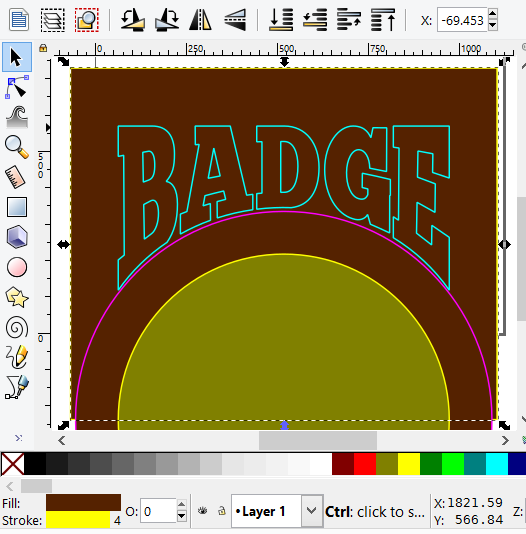Pick the lime green palette swatch
Image resolution: width=526 pixels, height=534 pixels.
(x=453, y=464)
